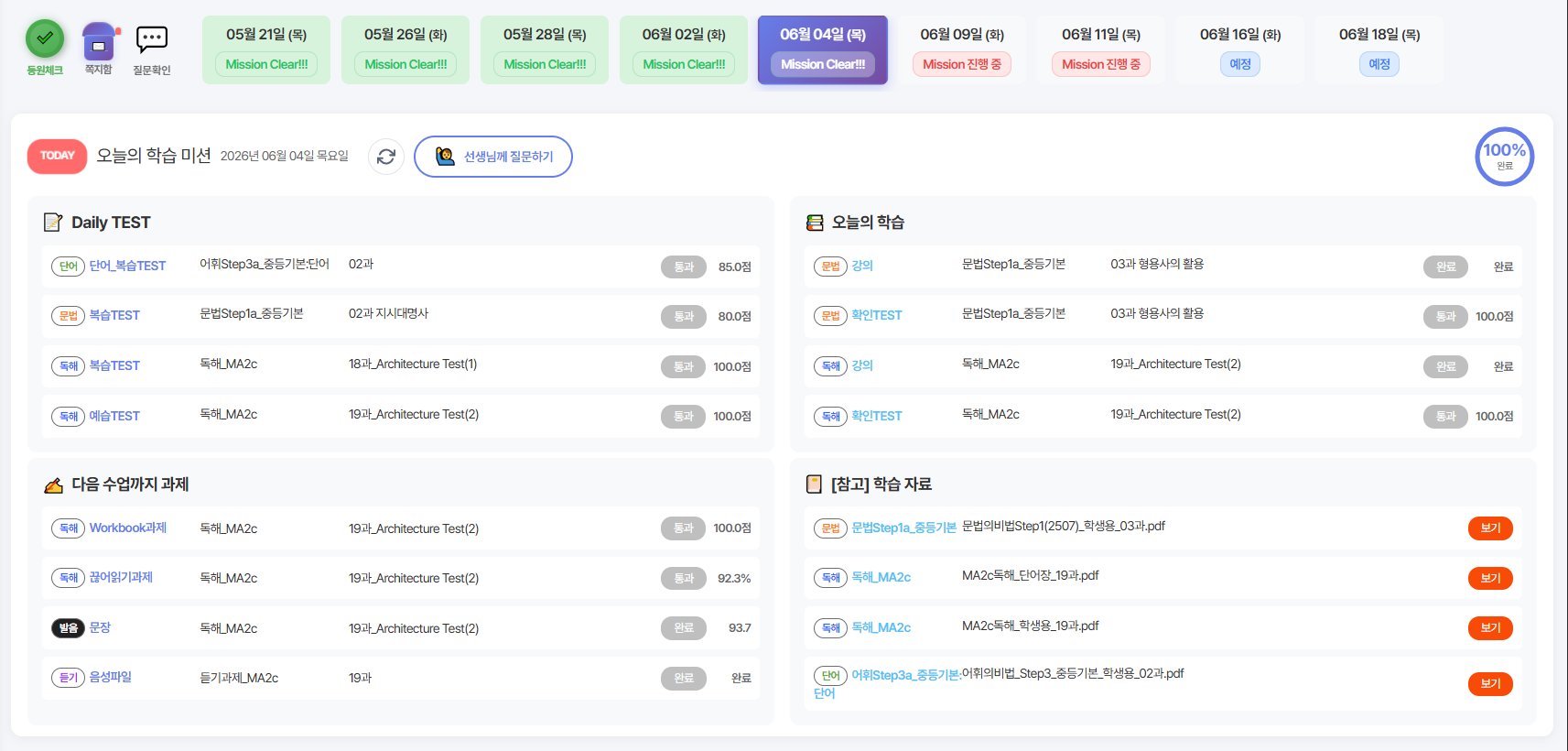1568x751 pixels.
Task: Click the 예정 badge under 06월 16일
Action: coord(1240,64)
